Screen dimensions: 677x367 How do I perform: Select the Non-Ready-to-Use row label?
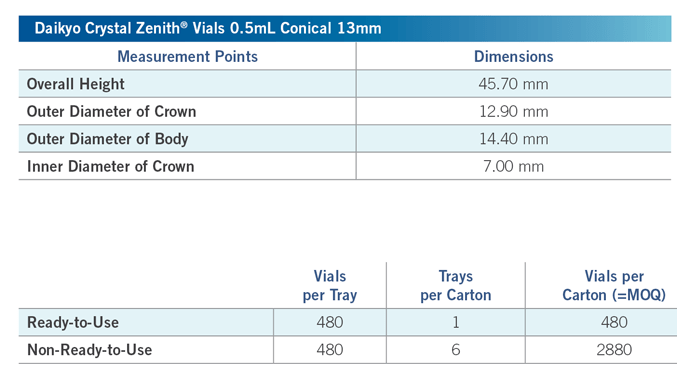89,350
